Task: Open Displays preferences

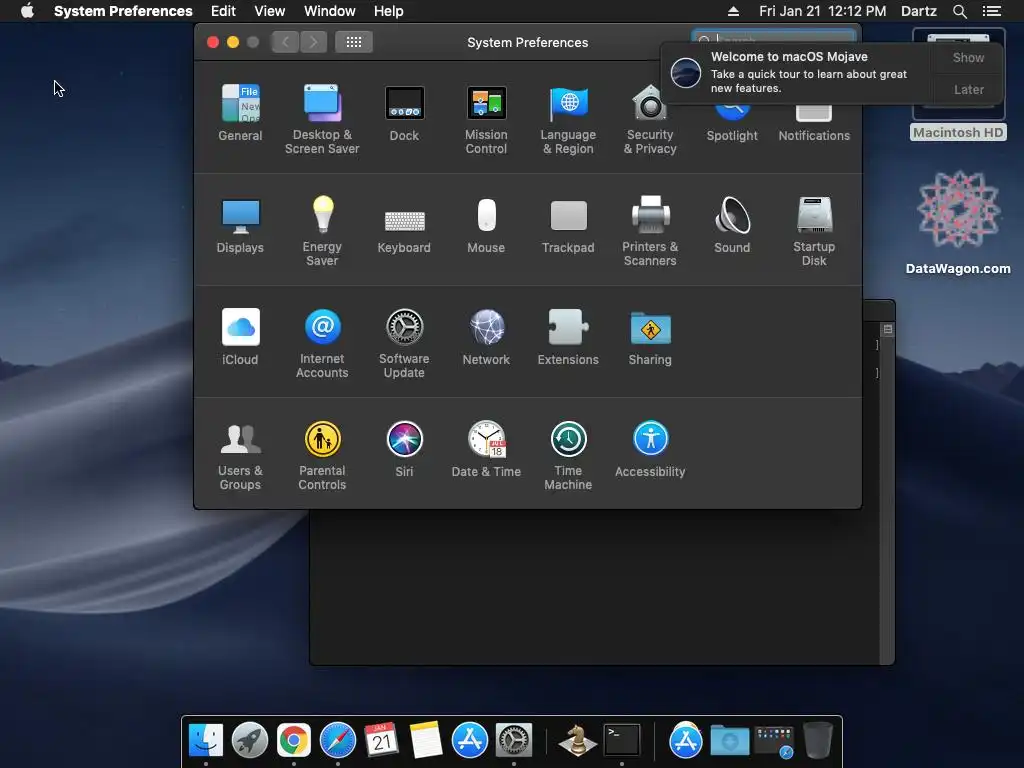Action: tap(240, 225)
